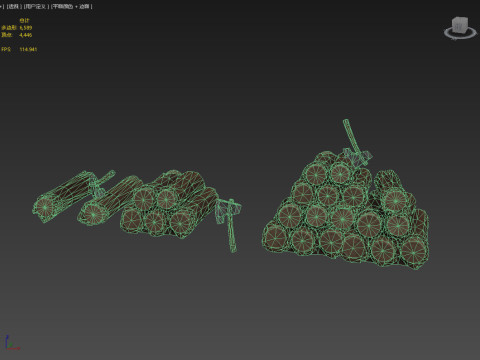Click the ViewCube cube face

[461, 25]
